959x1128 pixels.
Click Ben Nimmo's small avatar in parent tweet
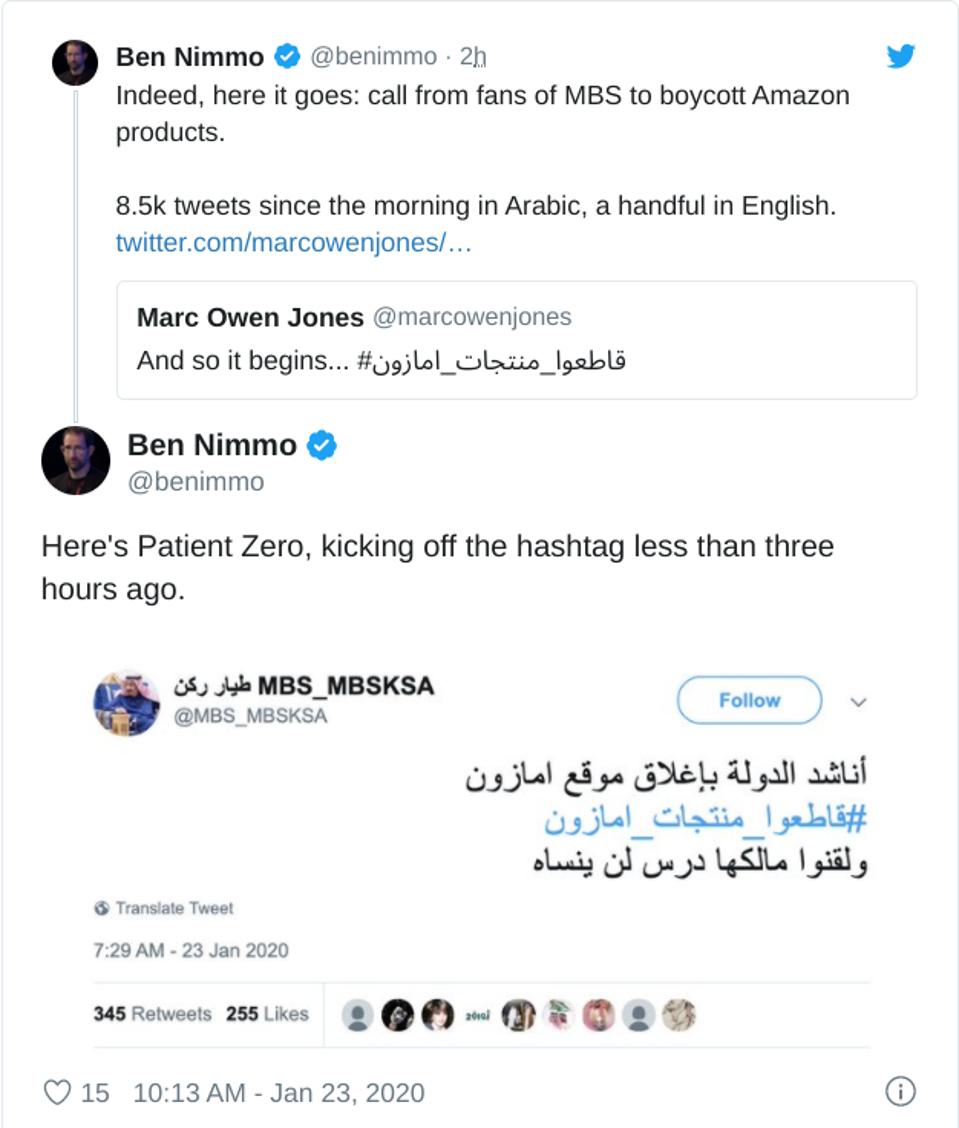(x=75, y=62)
